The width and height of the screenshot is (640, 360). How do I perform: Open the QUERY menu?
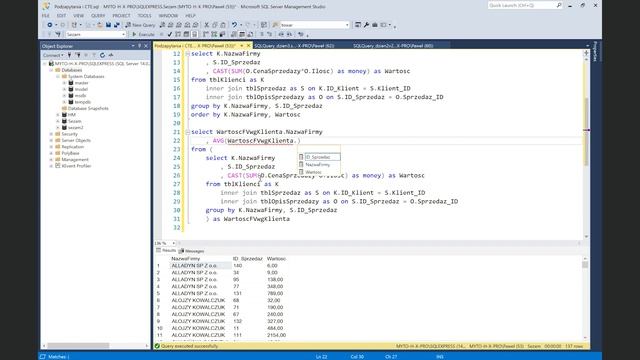click(98, 16)
